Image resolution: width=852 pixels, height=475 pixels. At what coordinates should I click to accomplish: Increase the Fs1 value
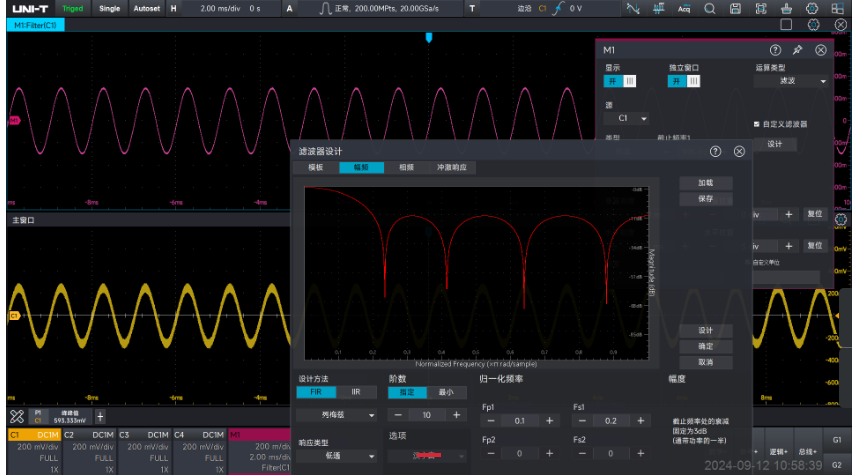pyautogui.click(x=641, y=421)
